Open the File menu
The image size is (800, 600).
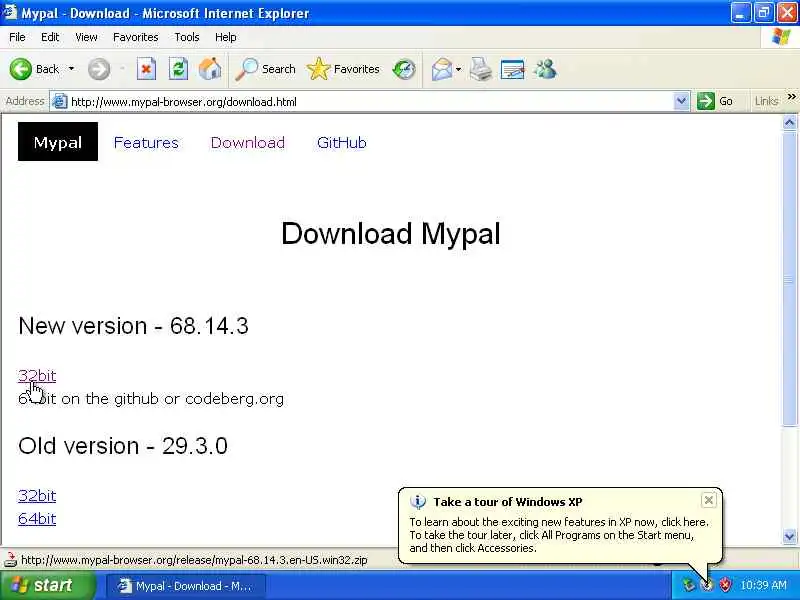tap(17, 37)
